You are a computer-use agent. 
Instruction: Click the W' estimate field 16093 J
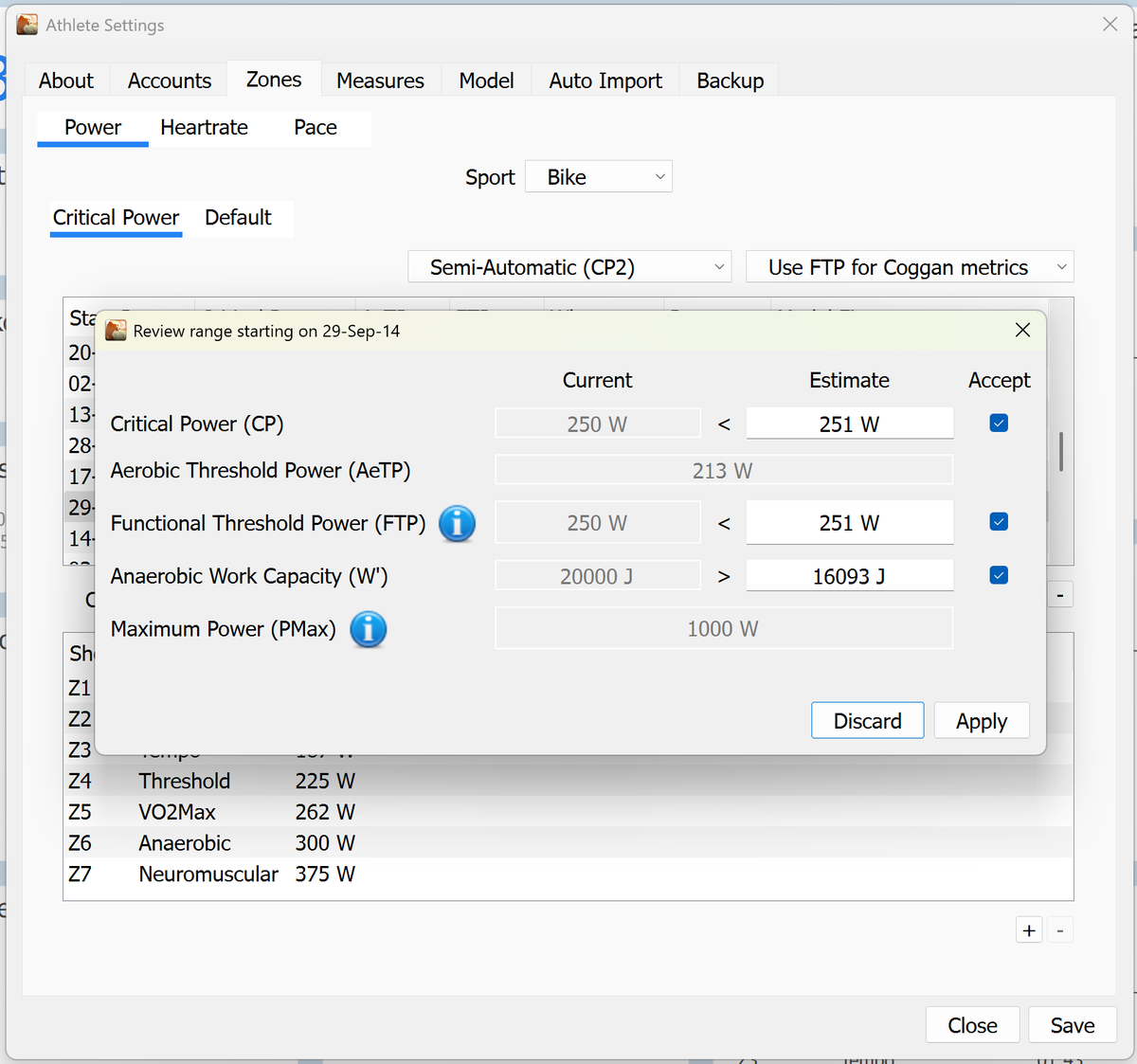point(850,575)
